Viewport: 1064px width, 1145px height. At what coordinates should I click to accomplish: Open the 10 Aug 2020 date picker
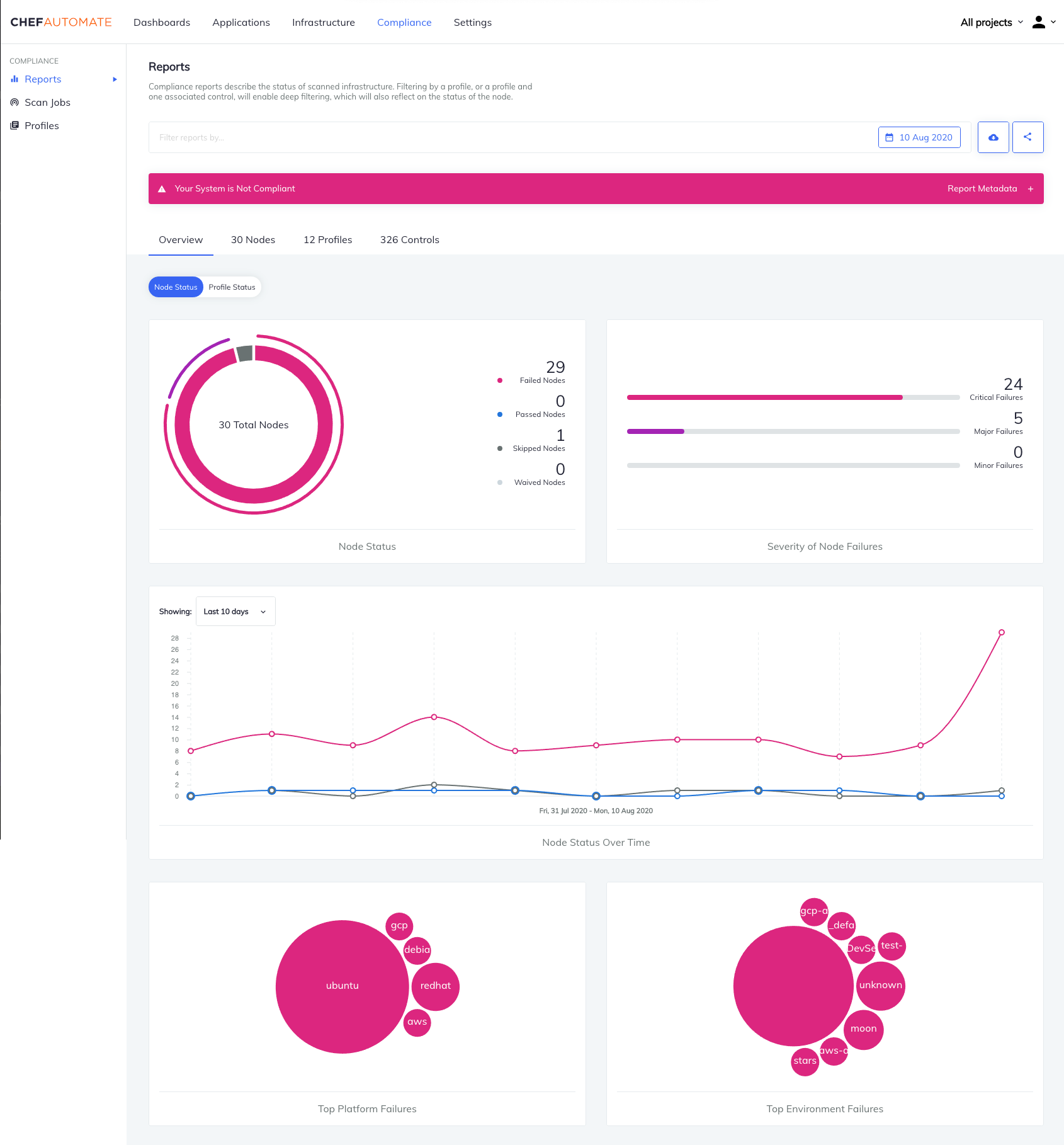(x=919, y=137)
